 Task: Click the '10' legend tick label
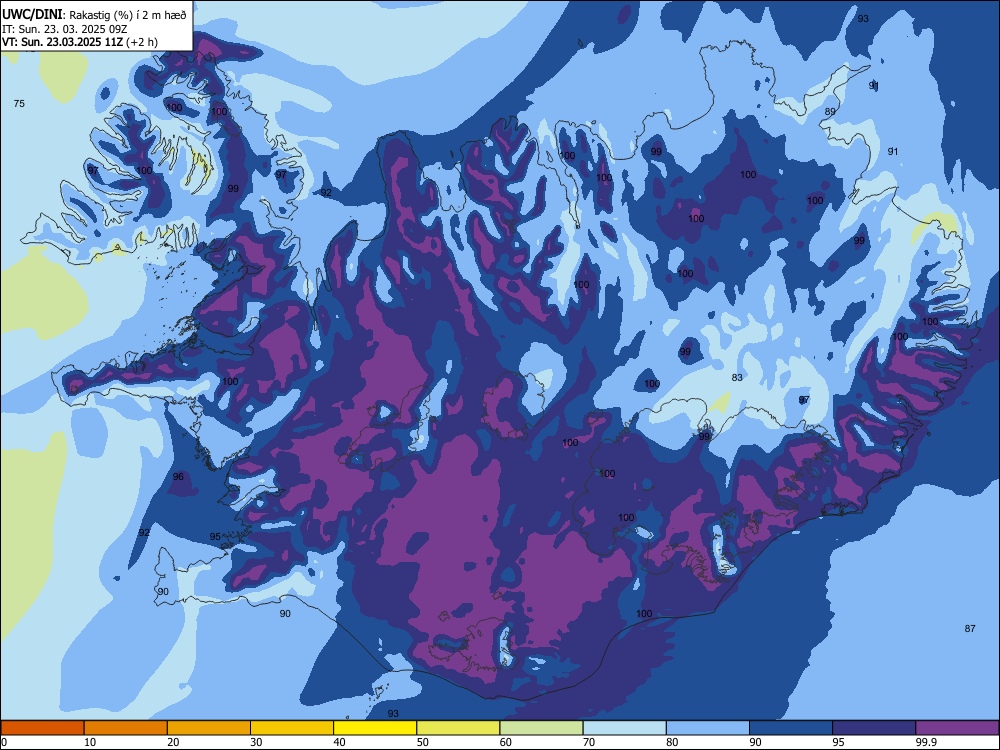(90, 742)
